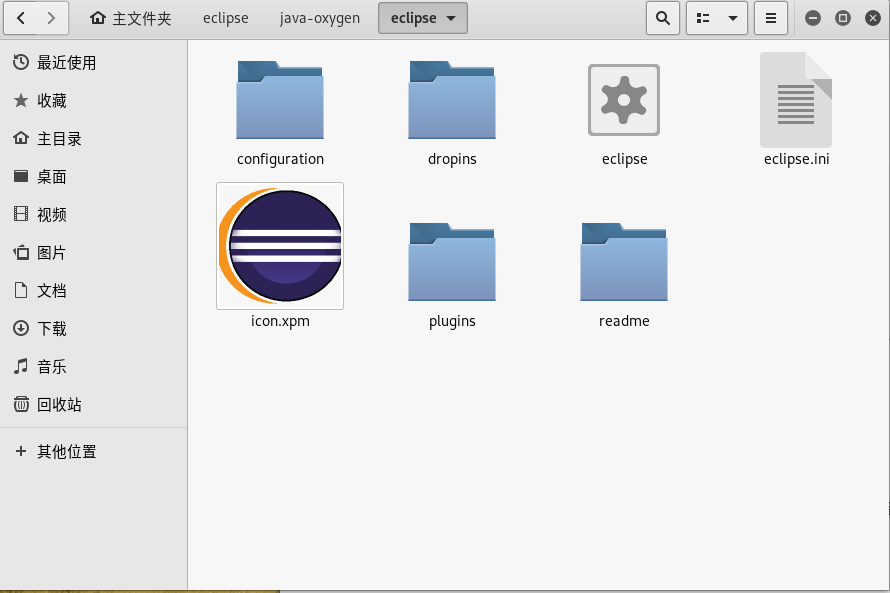Select 最近使用 in the sidebar
890x593 pixels.
click(60, 62)
